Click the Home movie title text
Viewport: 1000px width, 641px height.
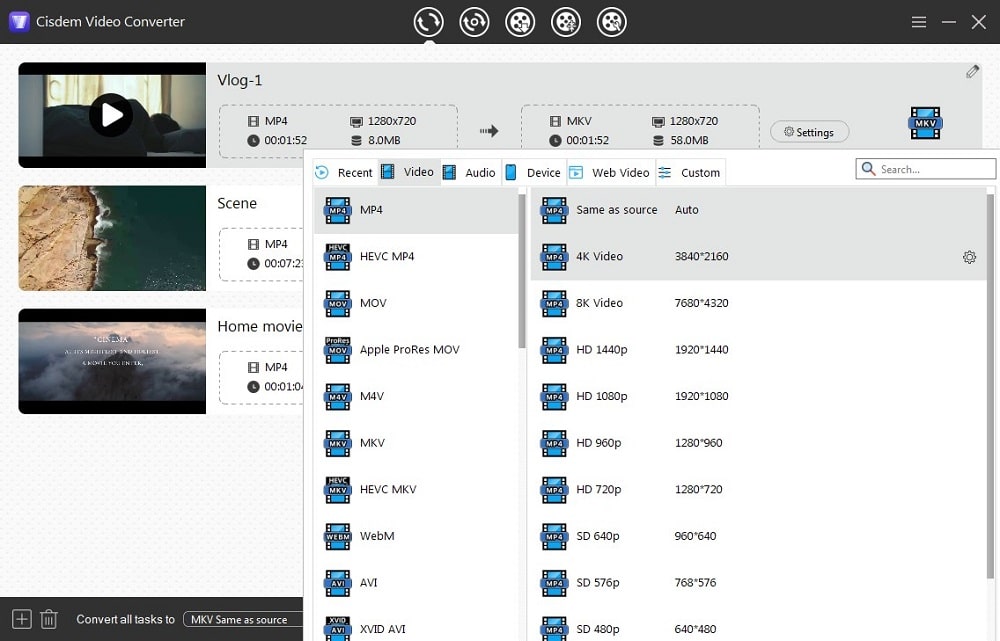(x=260, y=326)
